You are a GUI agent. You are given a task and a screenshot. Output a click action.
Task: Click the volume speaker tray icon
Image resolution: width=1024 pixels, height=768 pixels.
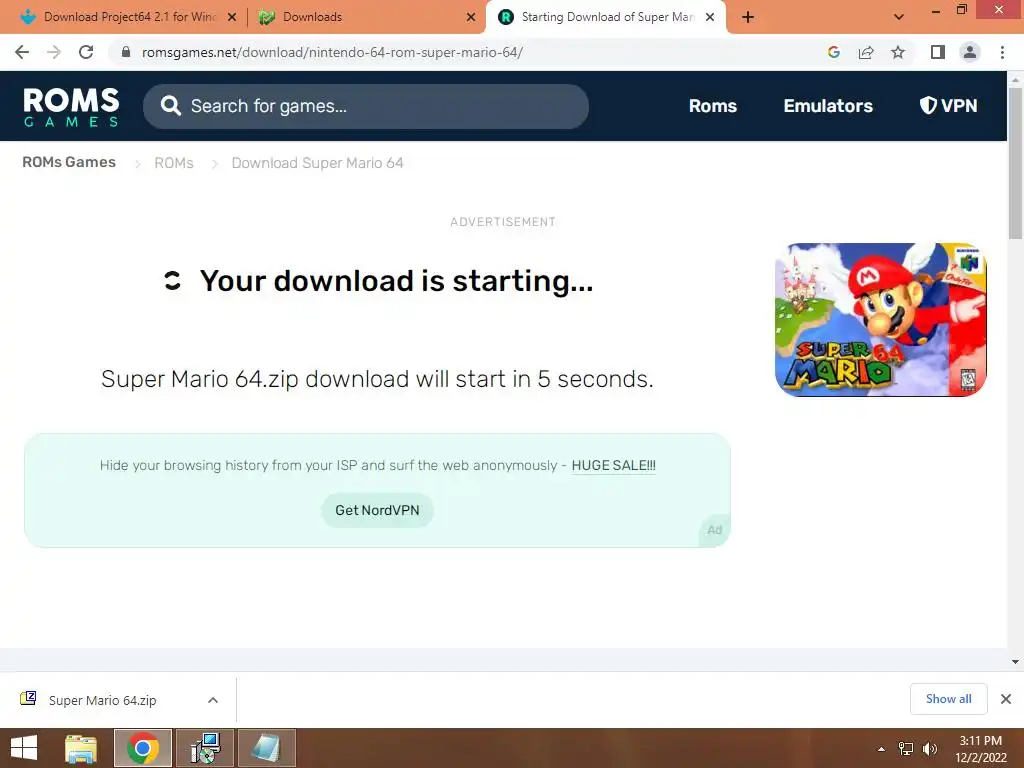929,749
